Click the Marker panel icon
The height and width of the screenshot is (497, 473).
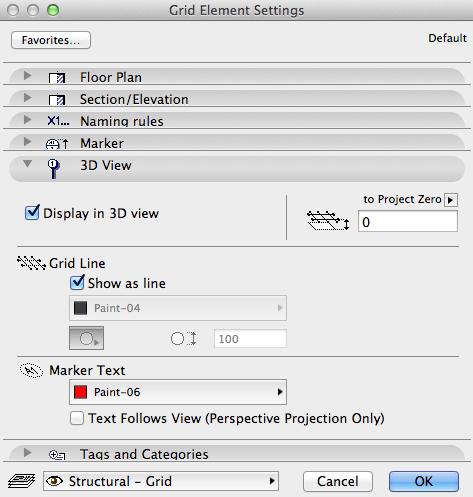pos(57,143)
